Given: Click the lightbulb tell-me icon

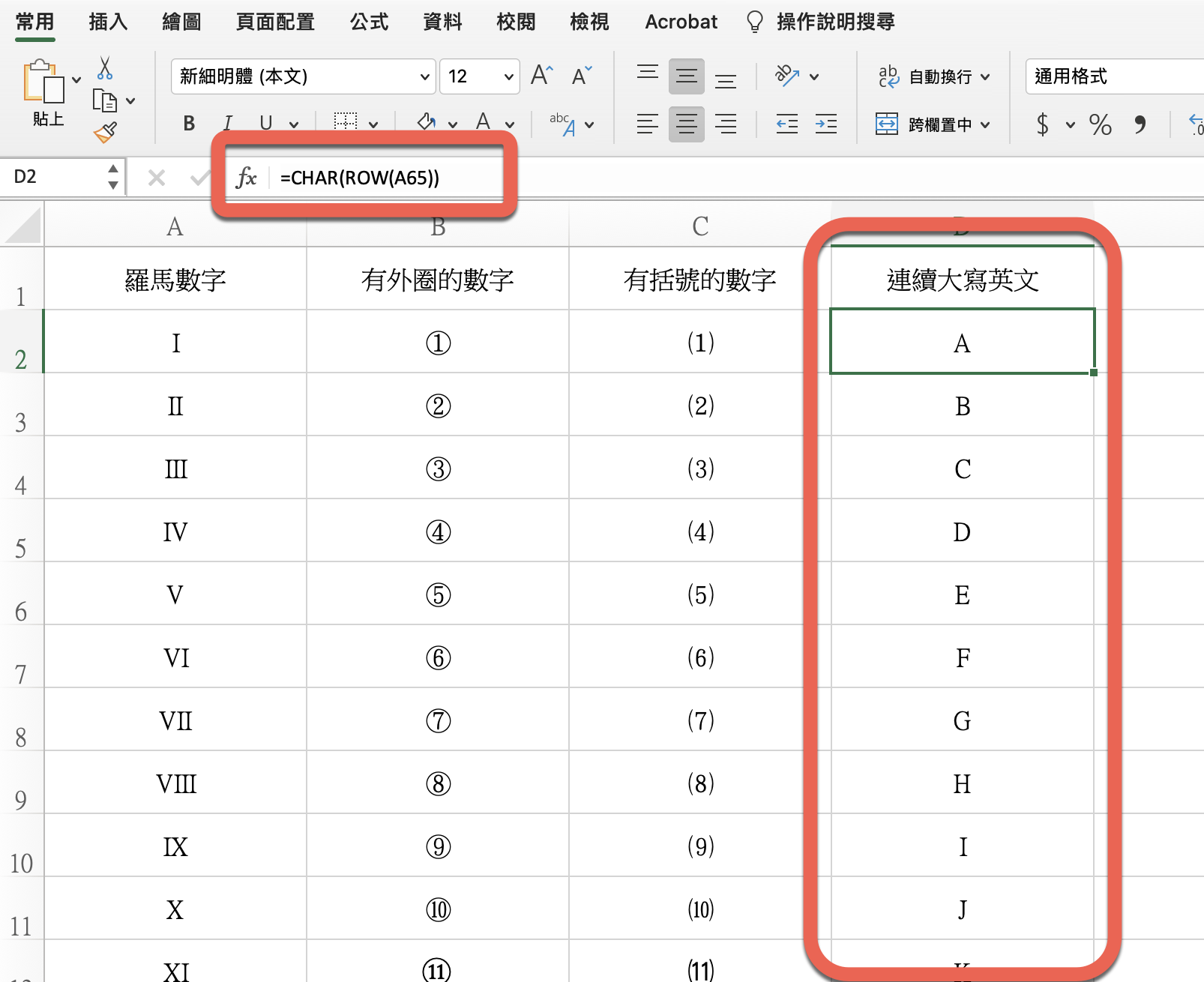Looking at the screenshot, I should pos(755,22).
